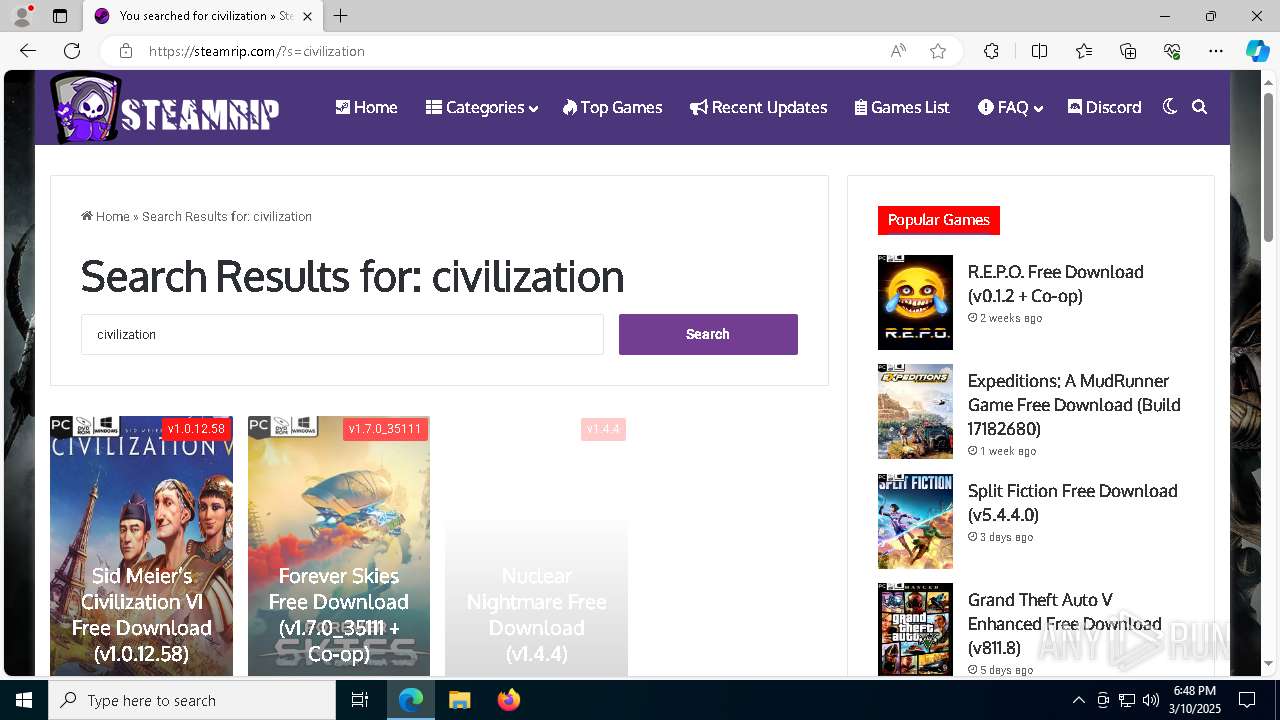
Task: Click the address bar URL
Action: point(256,51)
